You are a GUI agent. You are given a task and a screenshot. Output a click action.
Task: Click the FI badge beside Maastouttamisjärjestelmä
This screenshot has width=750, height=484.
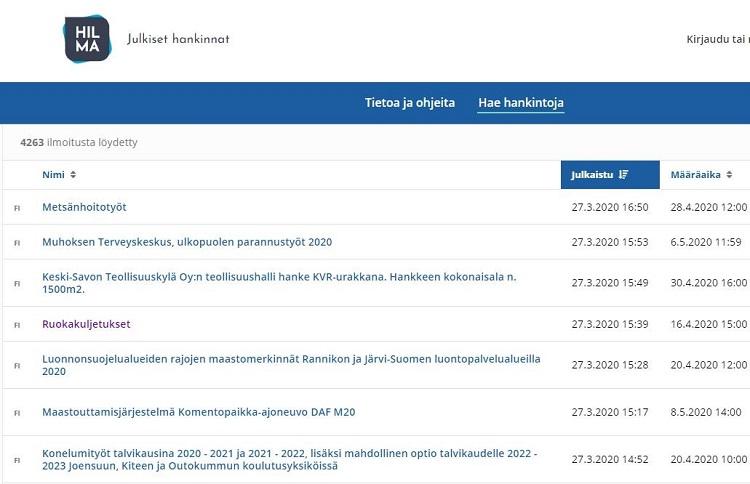click(x=17, y=413)
